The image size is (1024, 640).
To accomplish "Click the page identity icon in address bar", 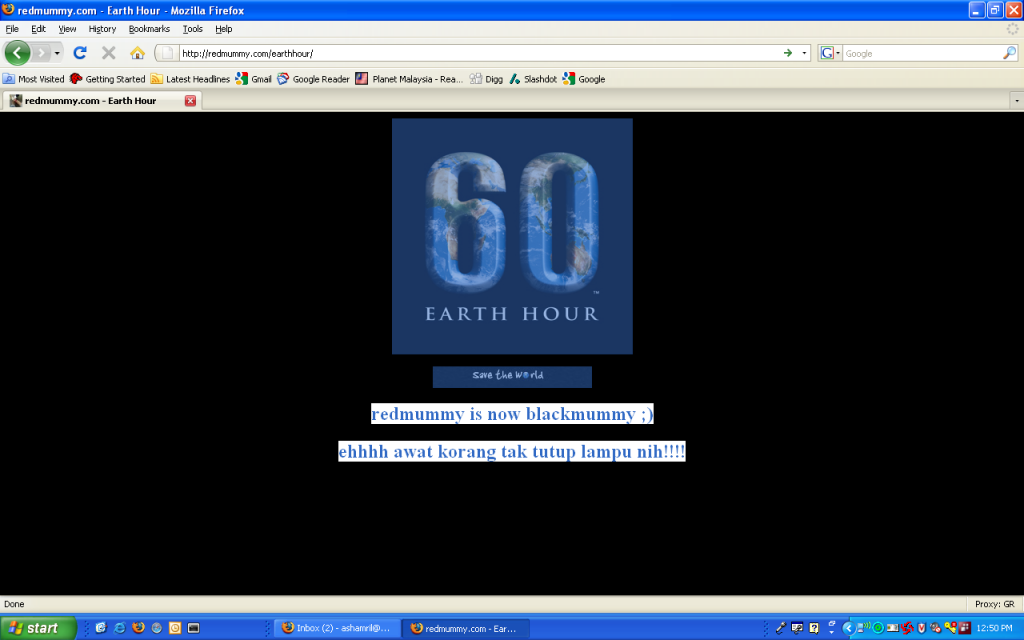I will point(167,53).
